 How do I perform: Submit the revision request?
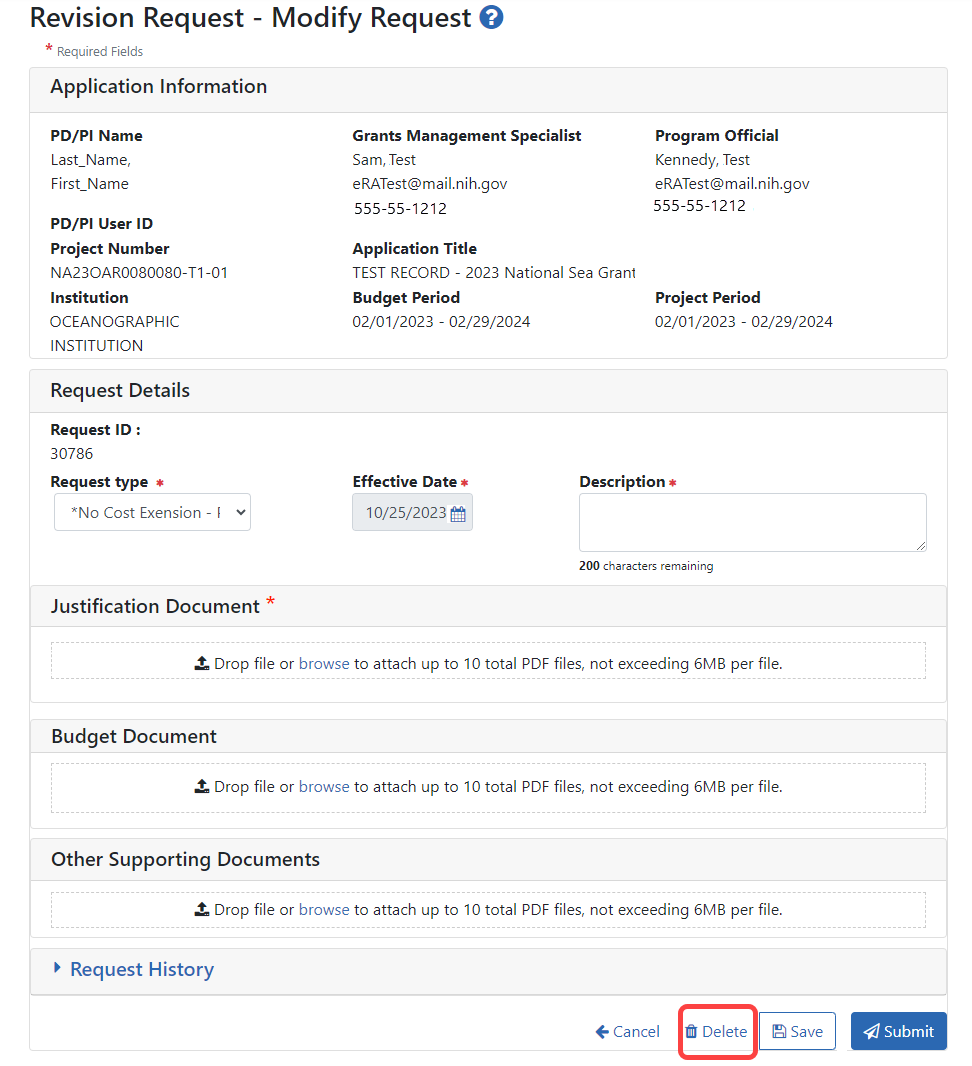899,1031
